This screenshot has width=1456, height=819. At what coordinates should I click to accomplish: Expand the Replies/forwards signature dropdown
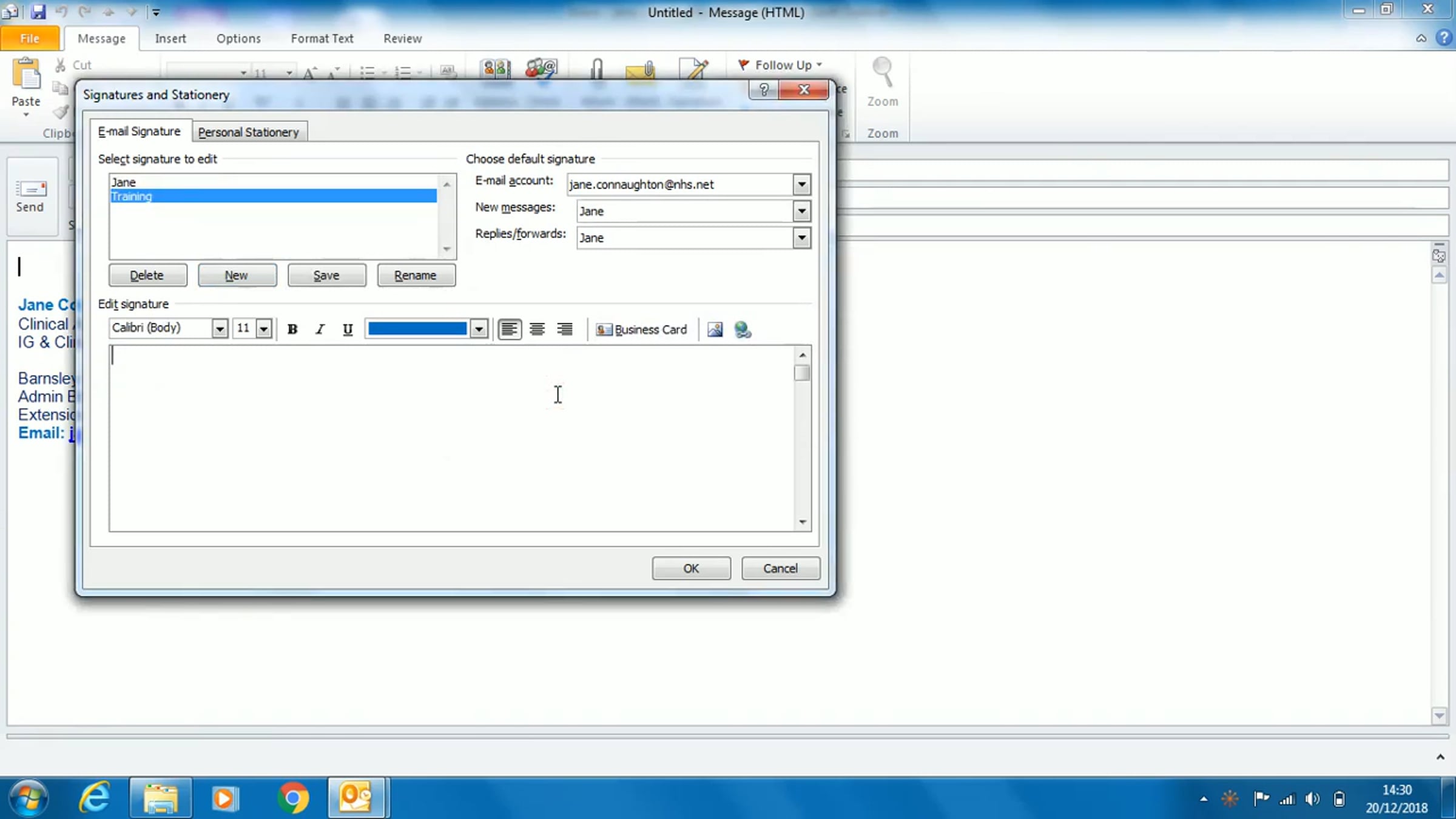point(801,238)
